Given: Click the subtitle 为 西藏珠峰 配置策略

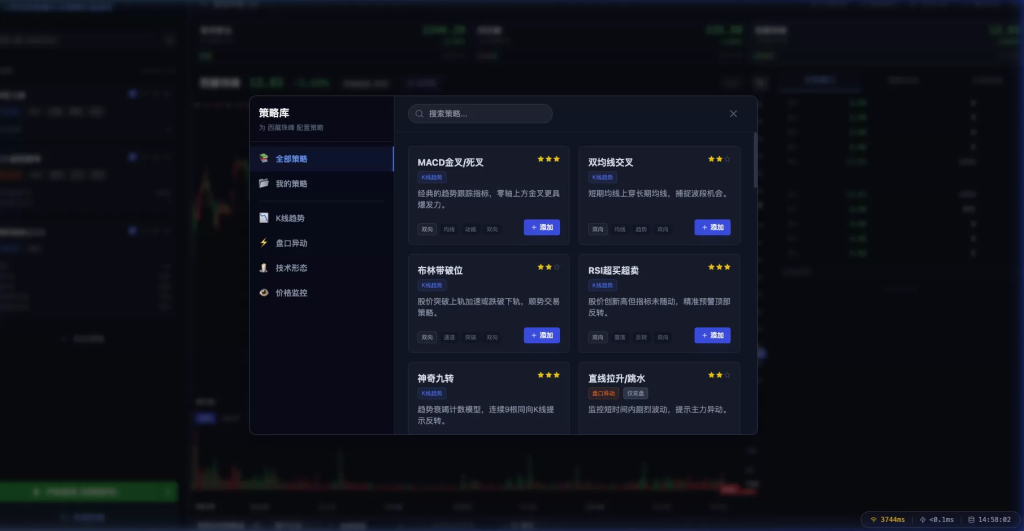Looking at the screenshot, I should coord(291,128).
